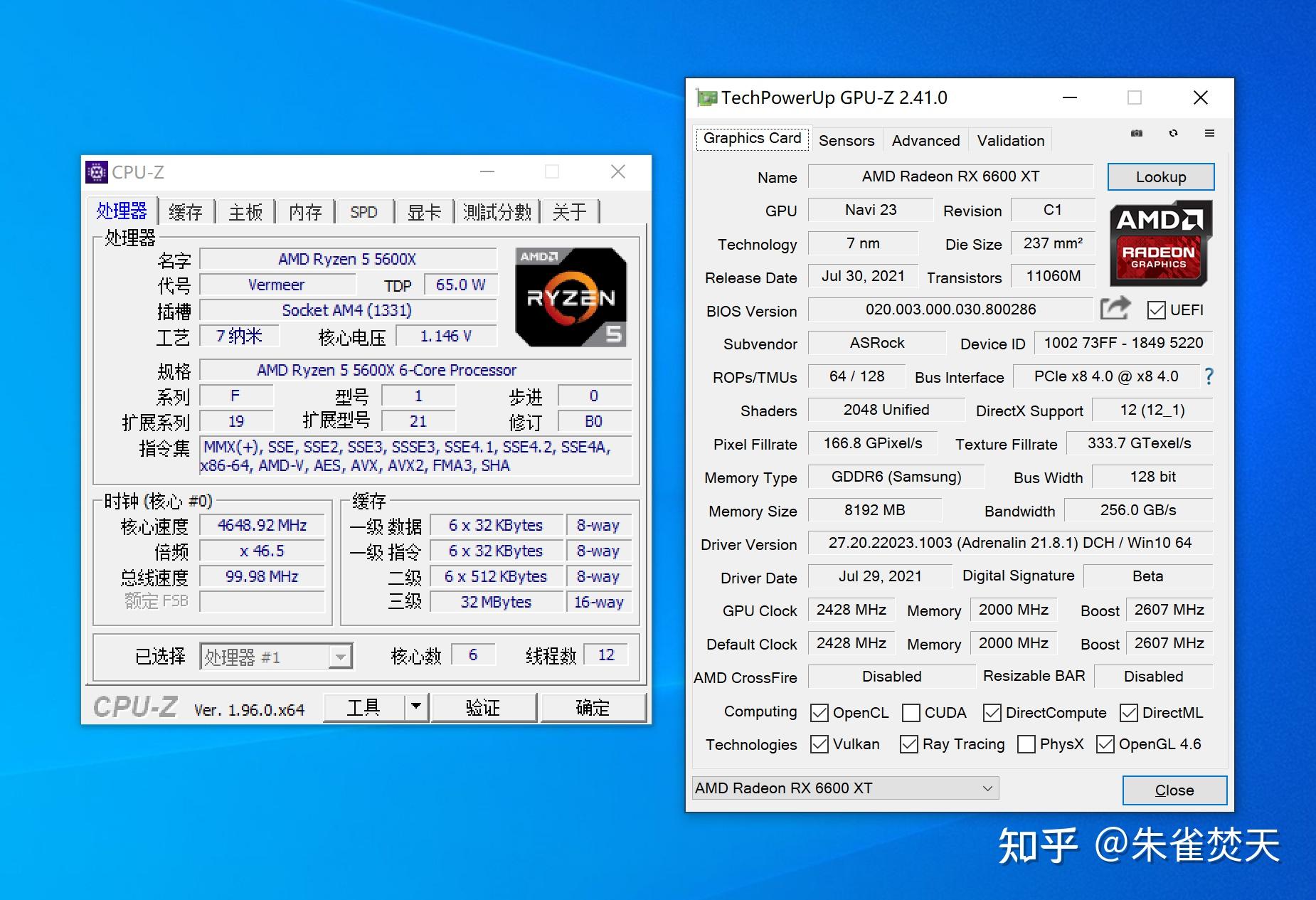
Task: Click the Resizable BAR Disabled field
Action: (x=1153, y=676)
